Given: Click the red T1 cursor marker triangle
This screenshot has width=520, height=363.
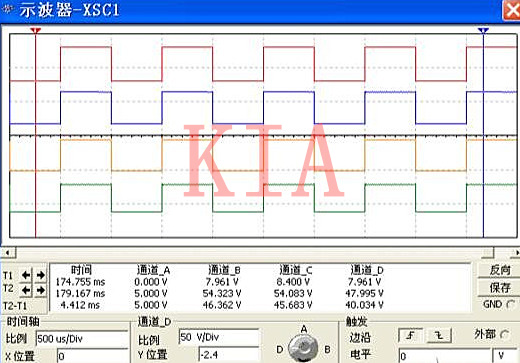Looking at the screenshot, I should (x=35, y=31).
